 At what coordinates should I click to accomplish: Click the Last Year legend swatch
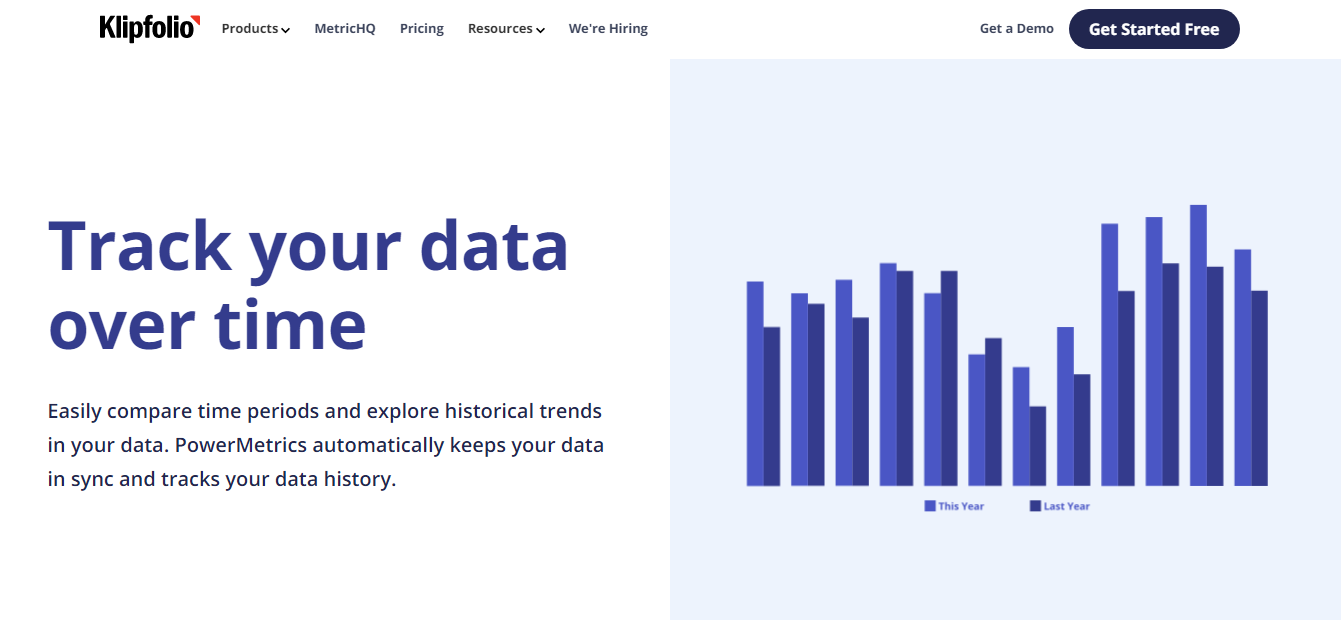click(x=1035, y=506)
